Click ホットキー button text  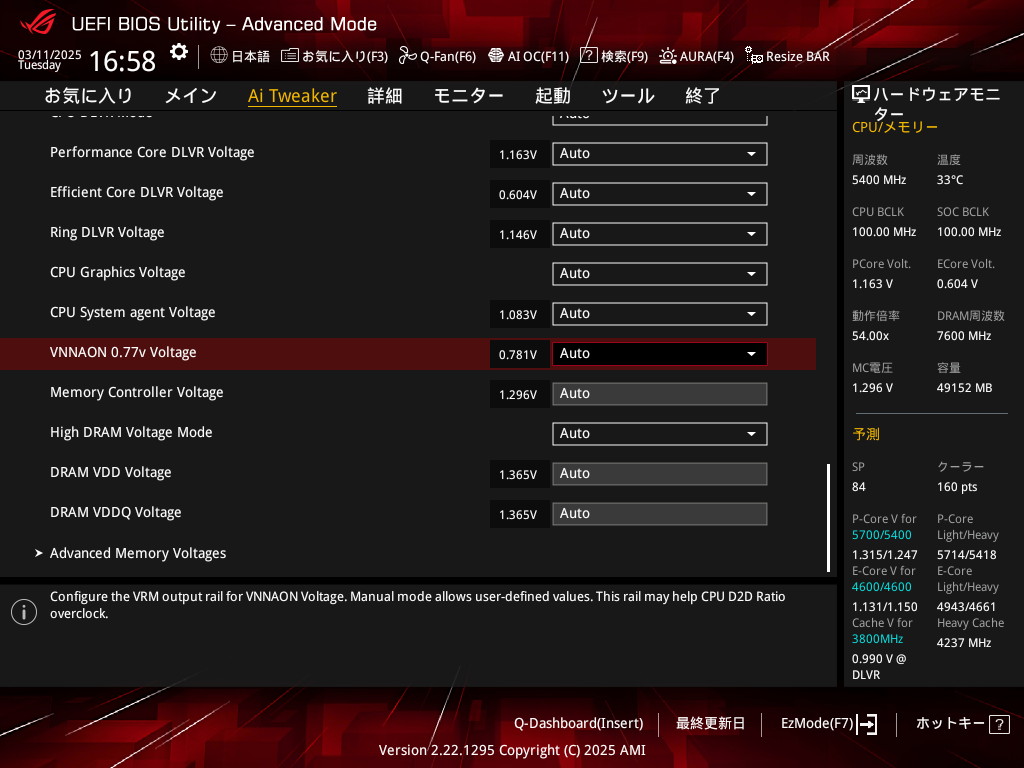coord(950,724)
